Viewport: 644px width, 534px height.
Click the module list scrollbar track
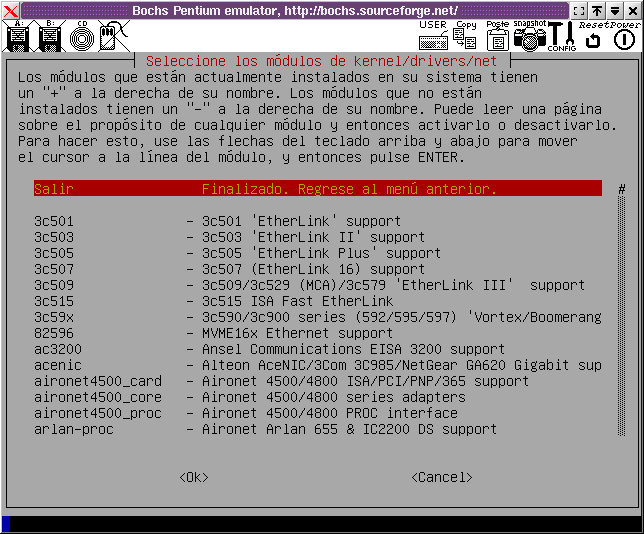coord(622,316)
